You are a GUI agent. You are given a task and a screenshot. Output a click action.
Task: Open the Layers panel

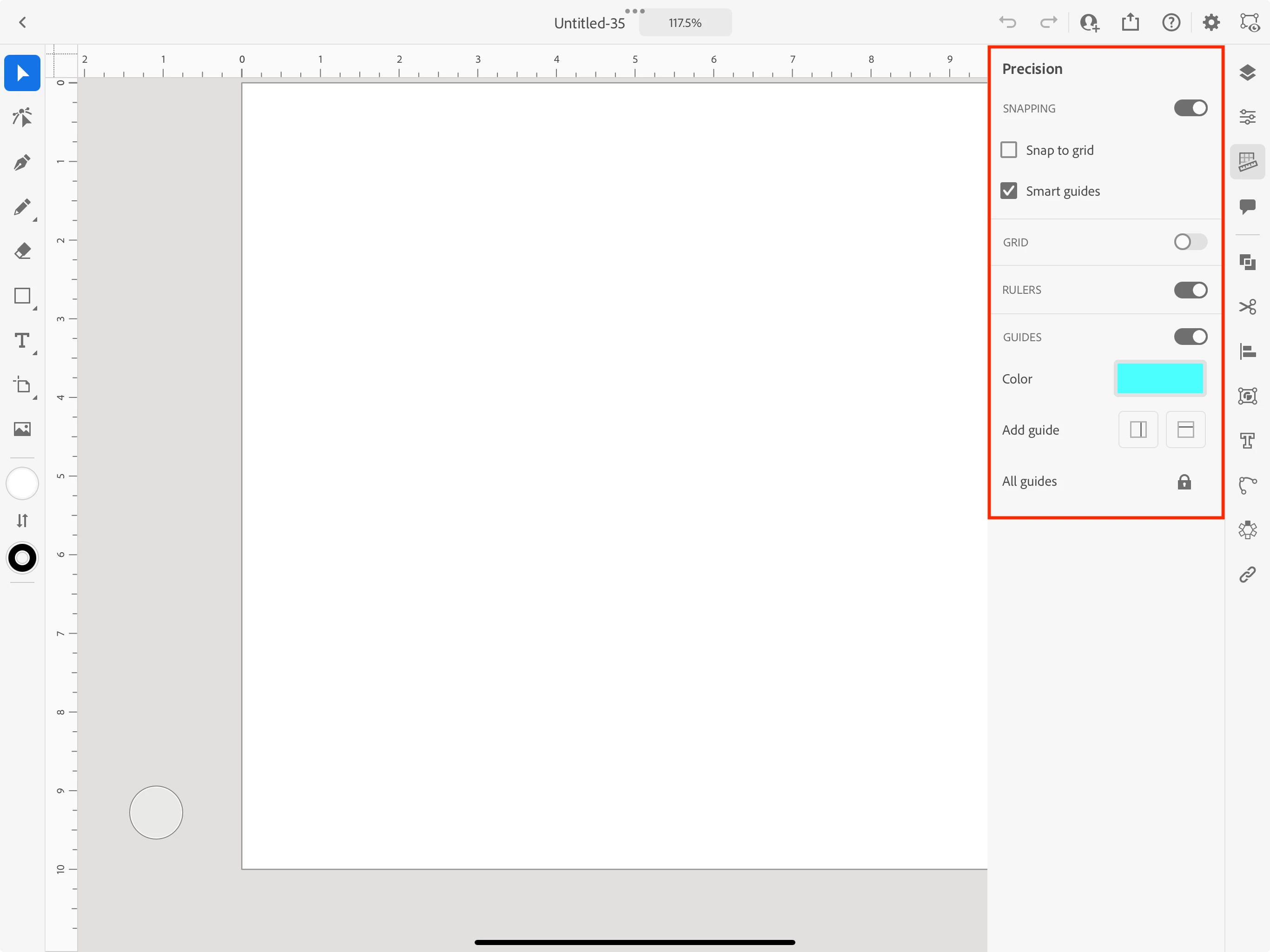[1247, 73]
